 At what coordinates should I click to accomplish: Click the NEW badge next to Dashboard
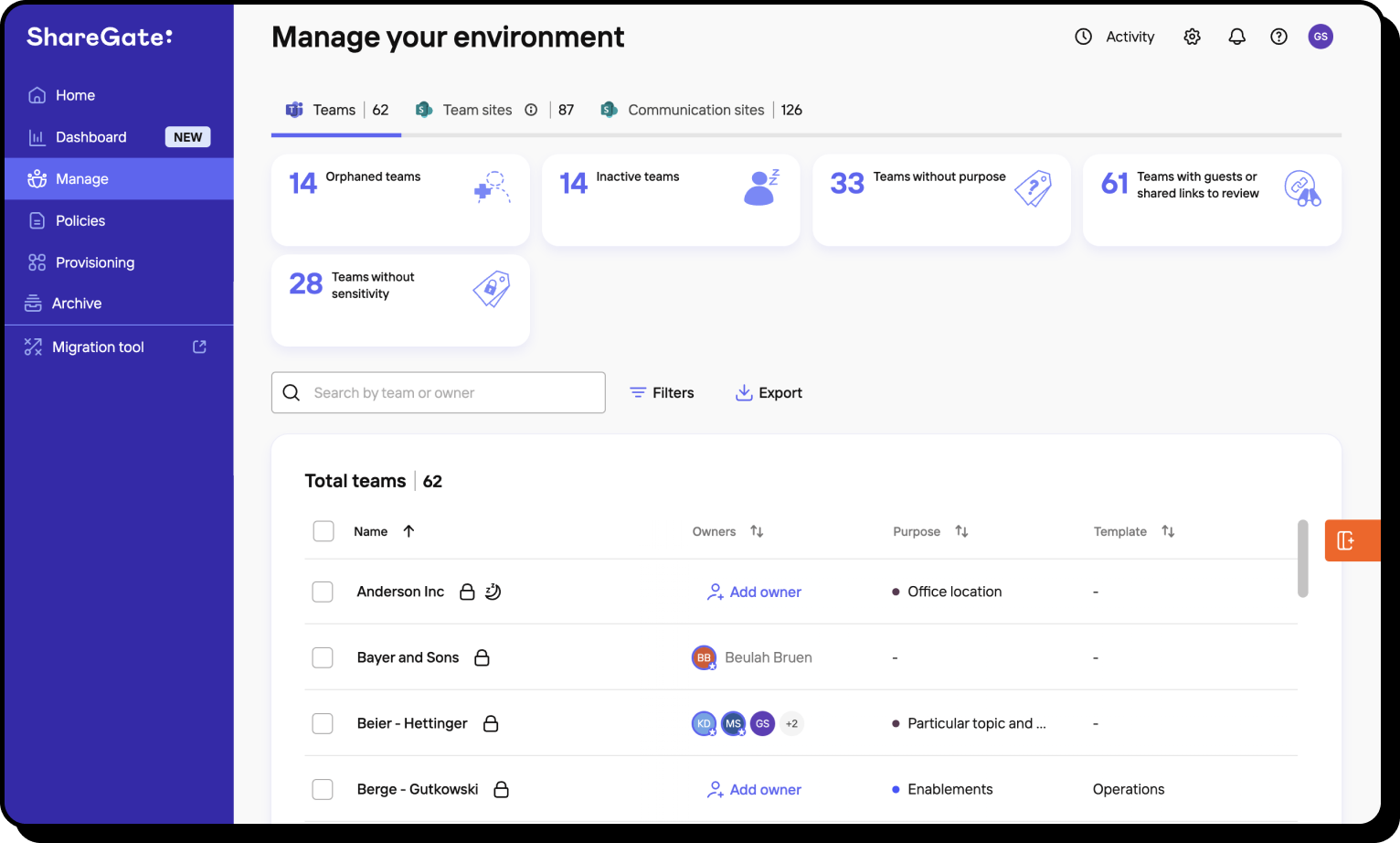(x=187, y=137)
